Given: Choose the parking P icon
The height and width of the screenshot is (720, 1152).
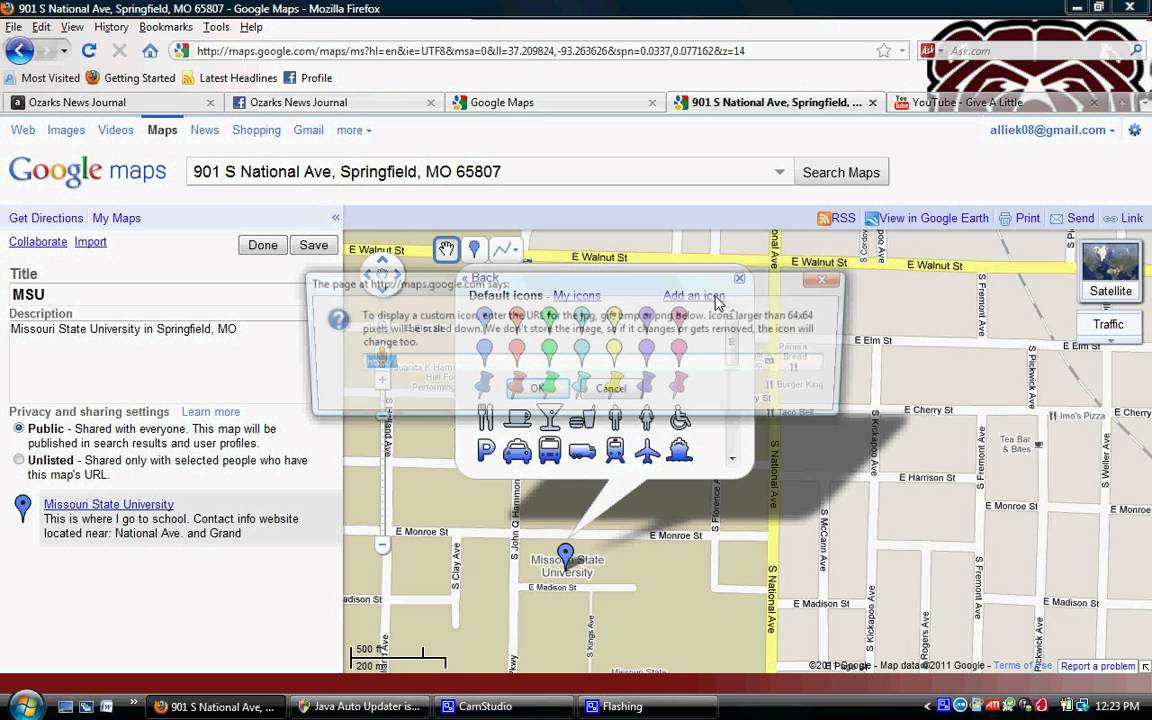Looking at the screenshot, I should pos(486,450).
